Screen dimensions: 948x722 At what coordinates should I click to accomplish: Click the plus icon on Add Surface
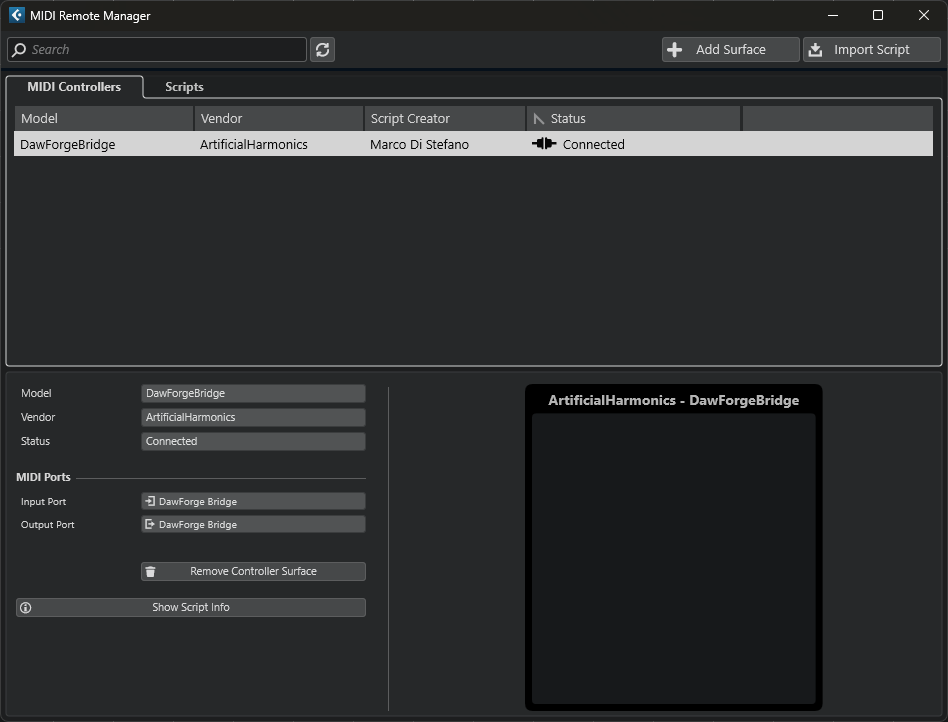tap(675, 50)
